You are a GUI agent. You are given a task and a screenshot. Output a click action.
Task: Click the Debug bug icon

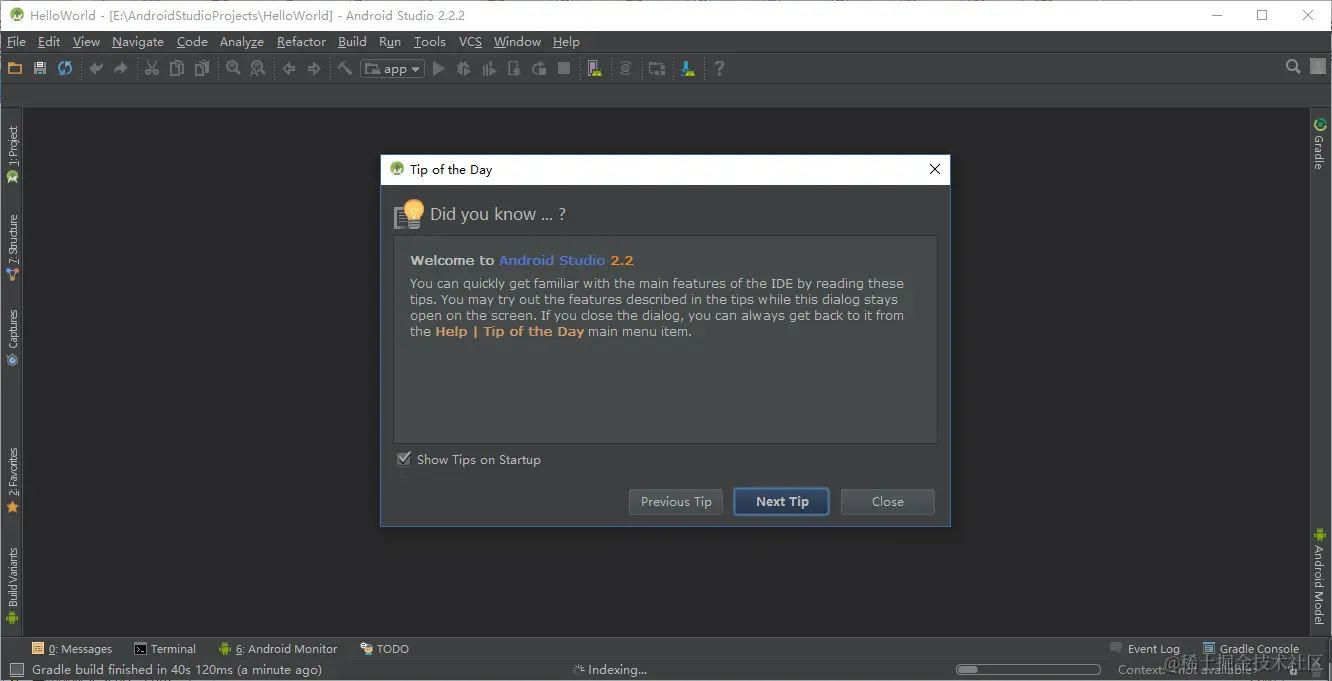tap(463, 68)
